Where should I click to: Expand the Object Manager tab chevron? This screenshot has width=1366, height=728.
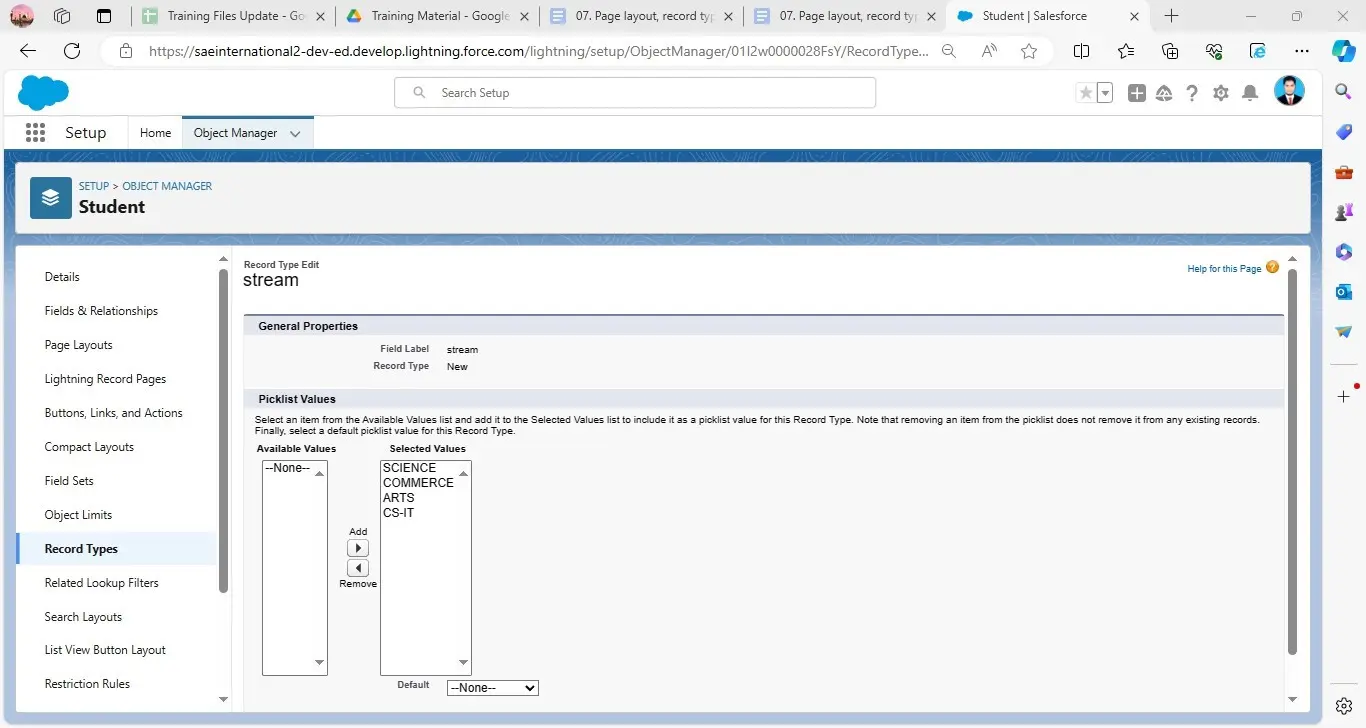pos(295,134)
